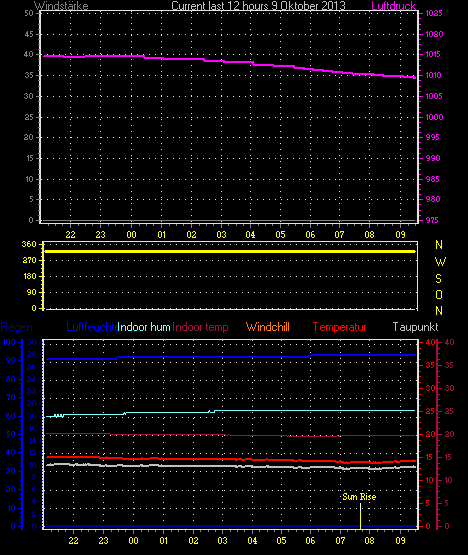Select the Luftfeuchte legend label
Viewport: 468px width, 555px height.
[92, 327]
